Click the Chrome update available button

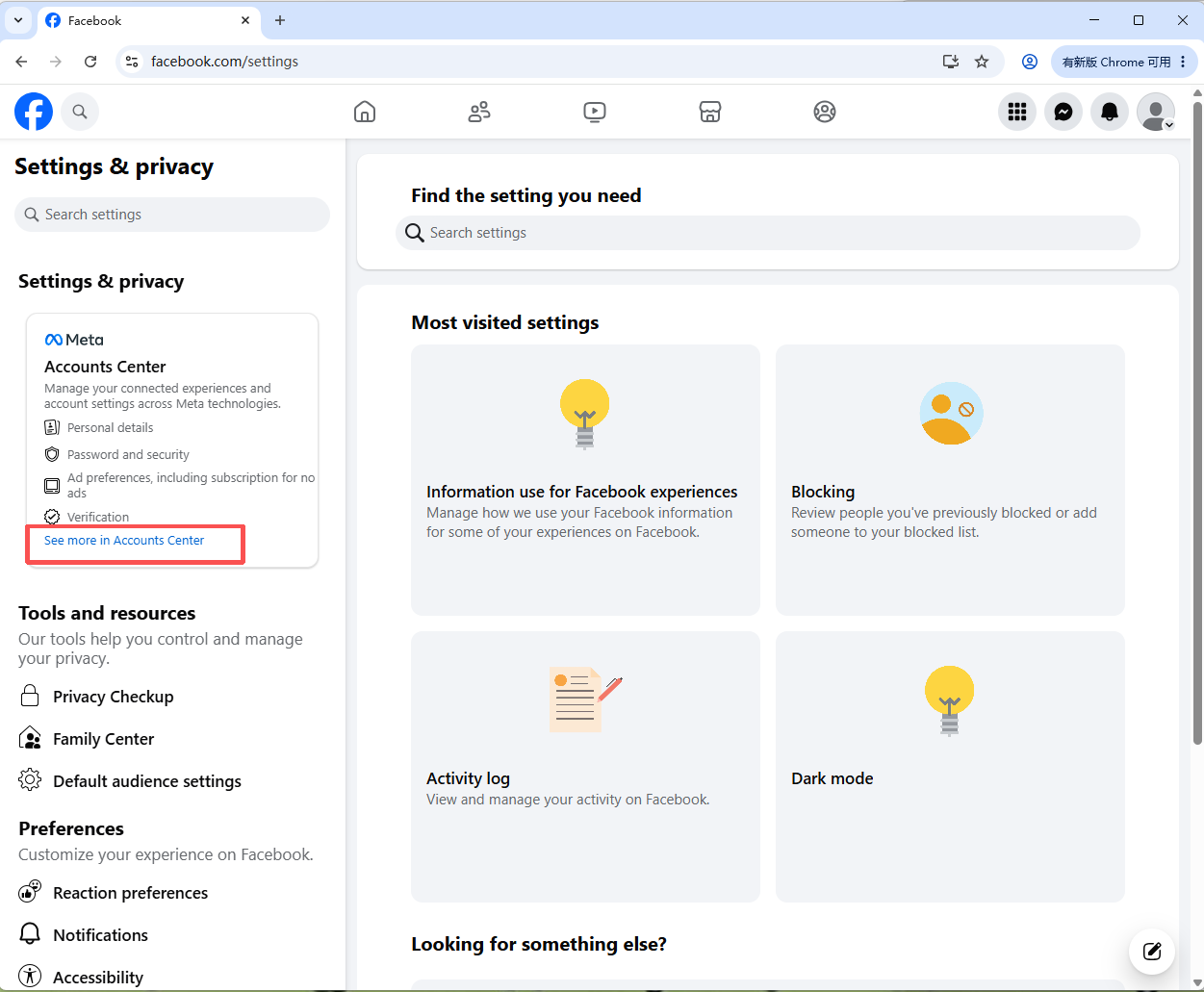[1116, 62]
